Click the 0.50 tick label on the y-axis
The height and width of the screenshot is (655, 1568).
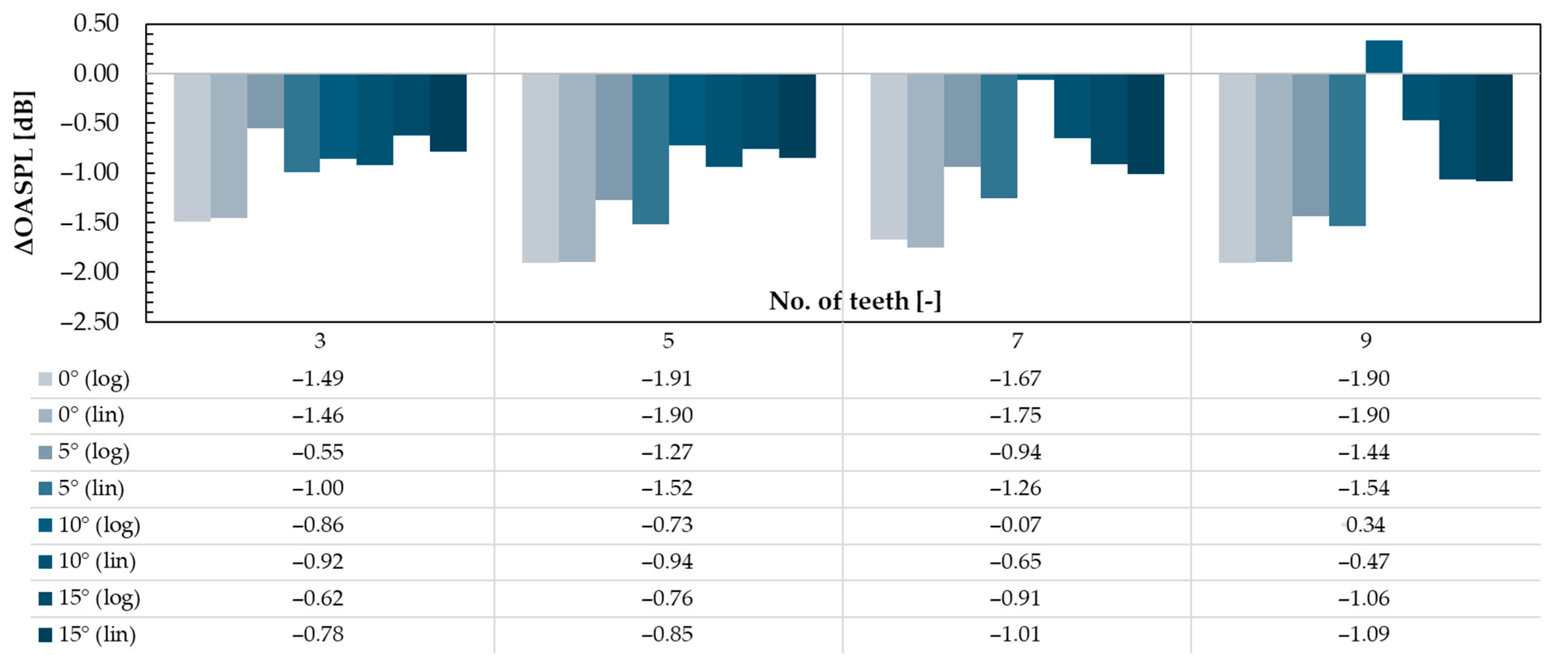tap(95, 24)
